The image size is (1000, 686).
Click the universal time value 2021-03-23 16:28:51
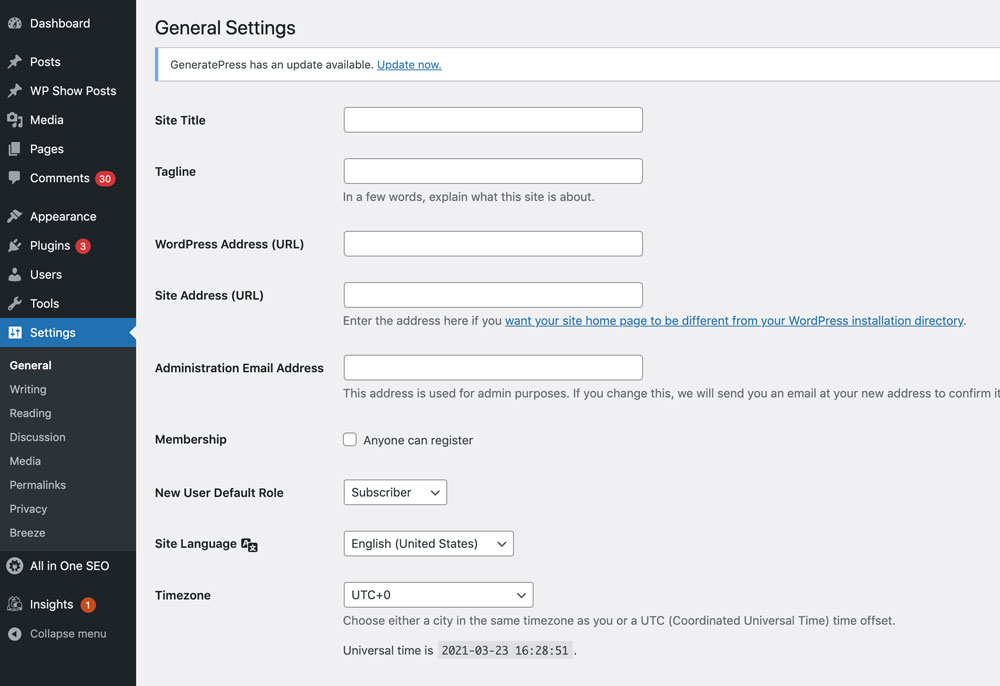point(505,650)
